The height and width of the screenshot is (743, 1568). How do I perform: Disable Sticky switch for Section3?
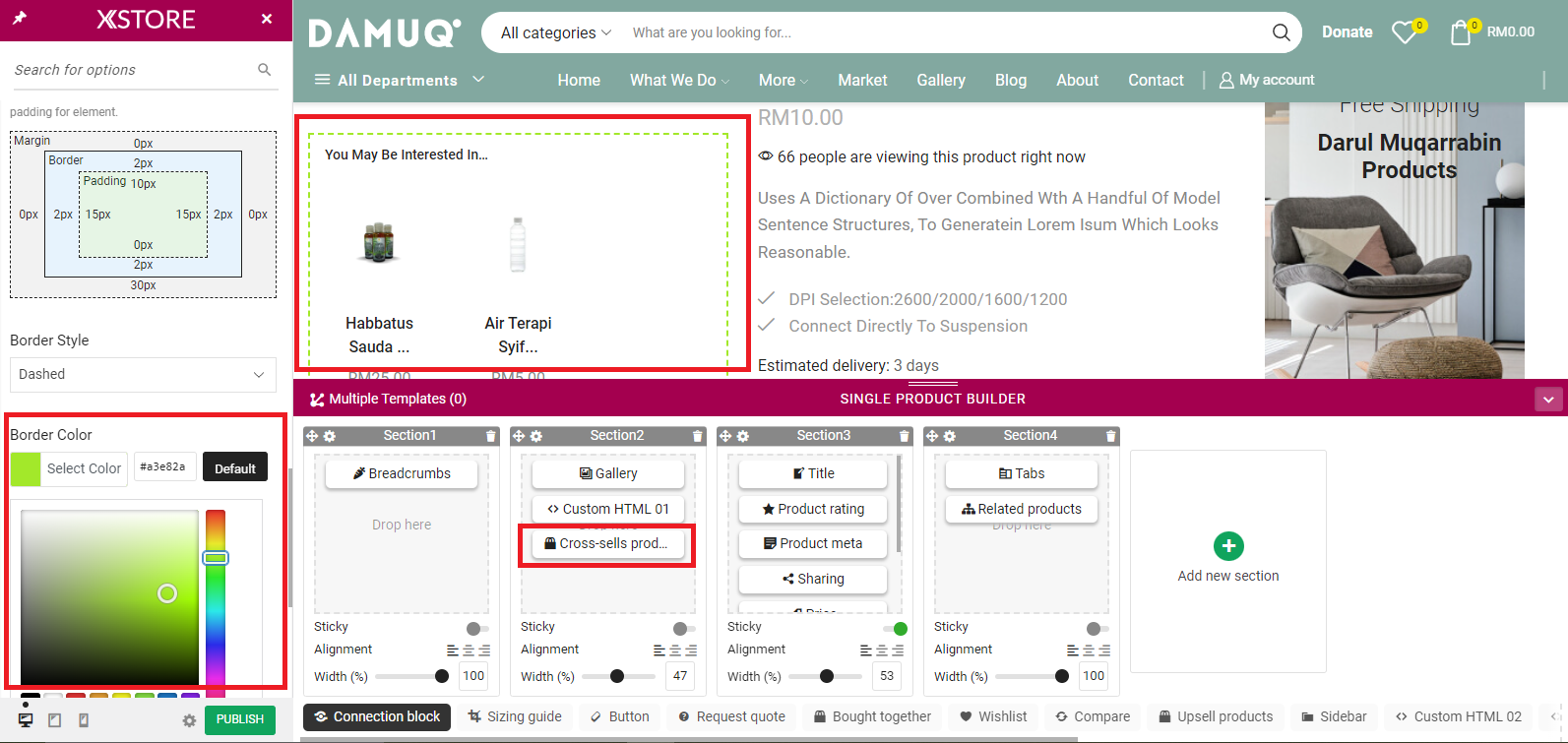coord(895,628)
